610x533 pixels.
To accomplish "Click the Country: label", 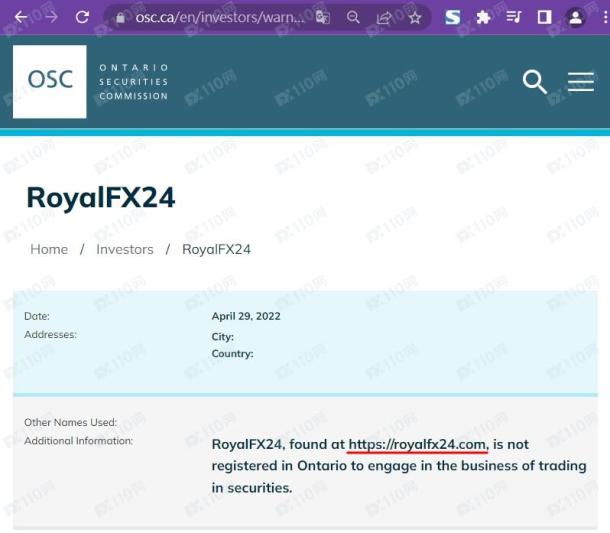I will (x=232, y=354).
